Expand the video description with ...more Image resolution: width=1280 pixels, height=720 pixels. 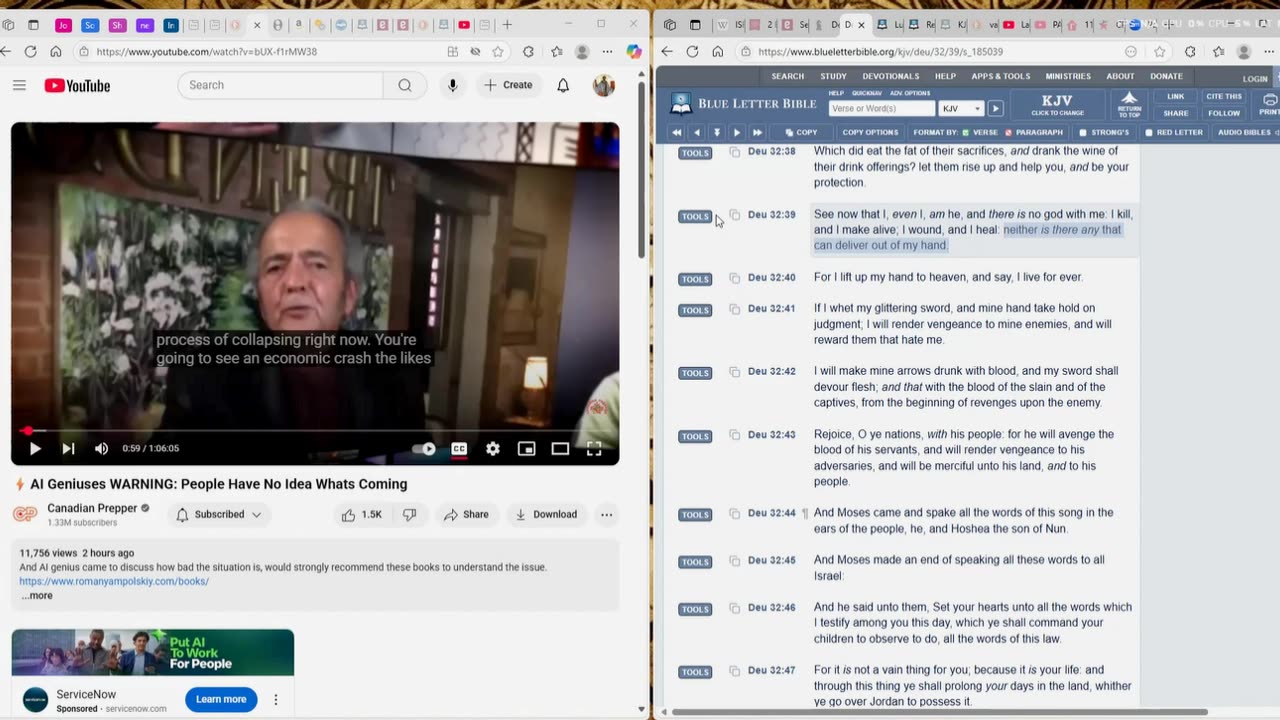pyautogui.click(x=37, y=596)
